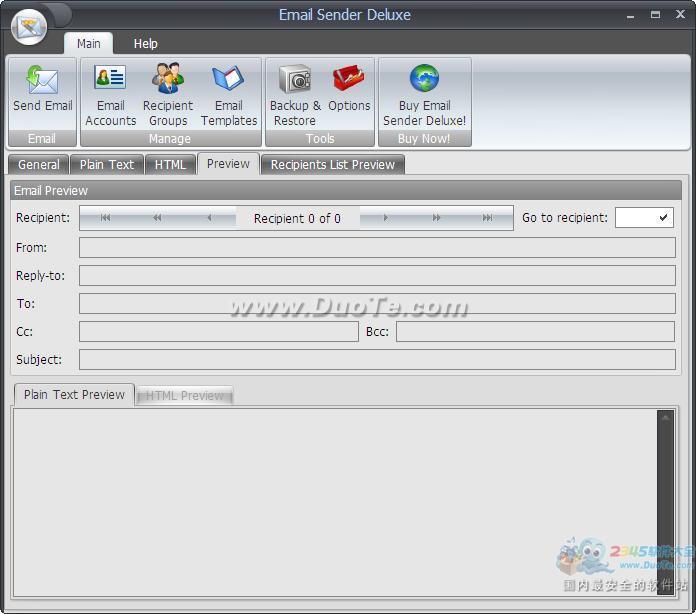Open Email Accounts manager

pos(110,96)
